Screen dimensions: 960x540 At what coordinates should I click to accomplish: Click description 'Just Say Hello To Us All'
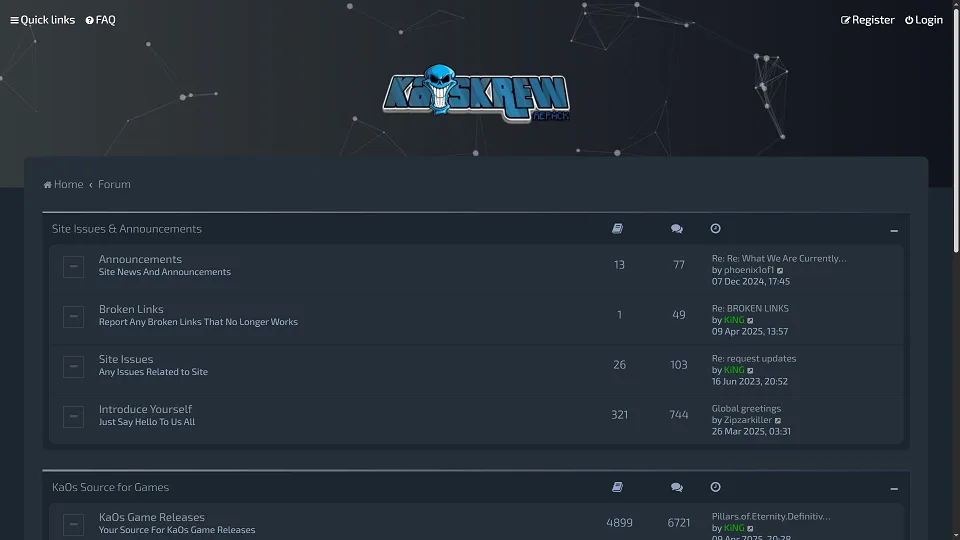coord(147,422)
